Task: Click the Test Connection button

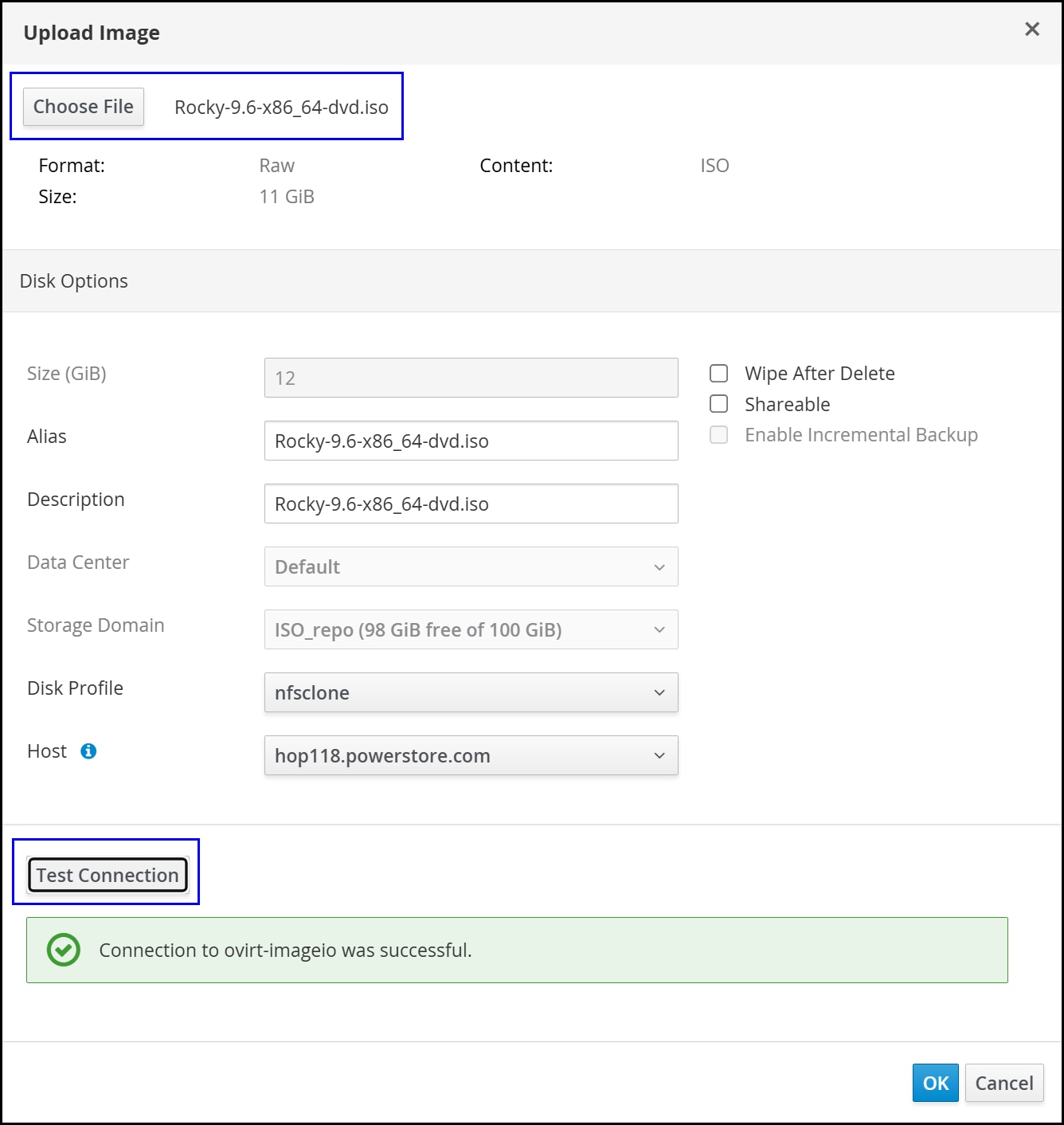Action: (108, 875)
